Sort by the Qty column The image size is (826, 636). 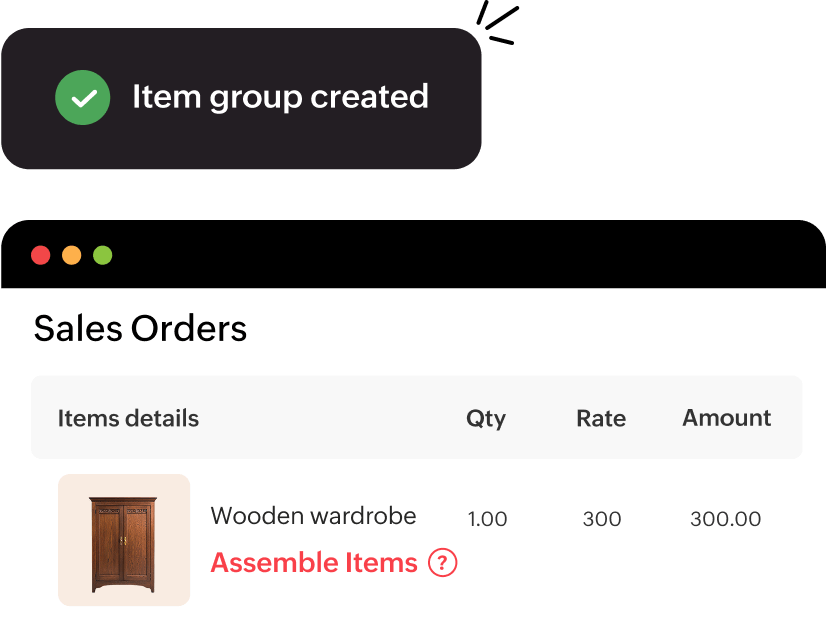(x=486, y=418)
